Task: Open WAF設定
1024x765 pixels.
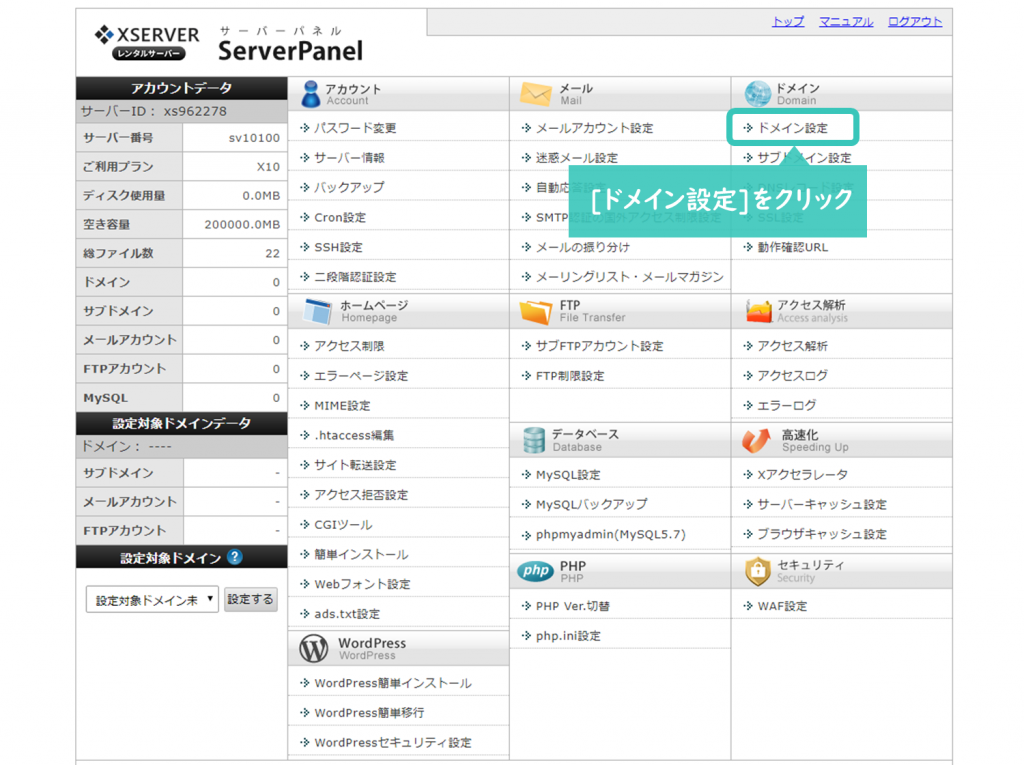Action: tap(782, 606)
